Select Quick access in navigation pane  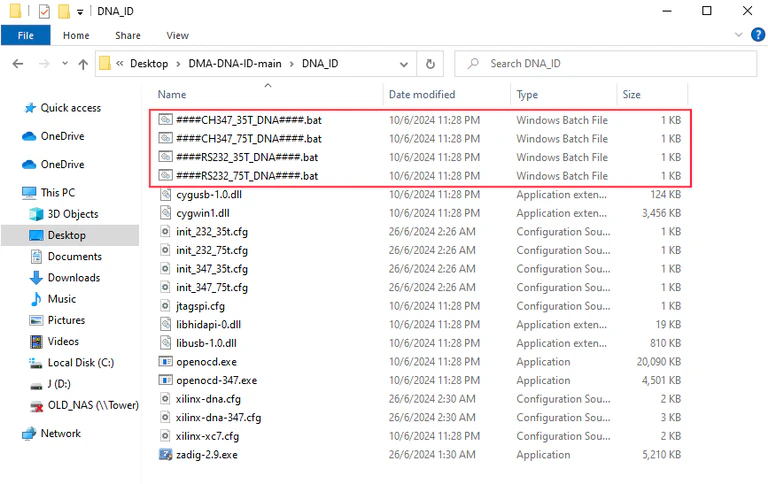pos(71,108)
